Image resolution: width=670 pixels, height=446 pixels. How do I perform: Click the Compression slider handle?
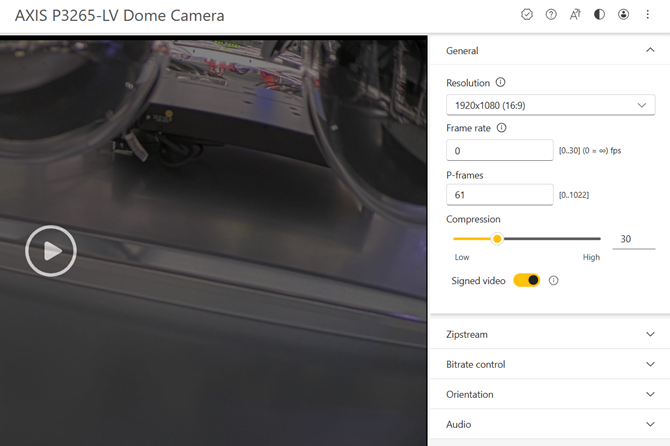[x=497, y=239]
